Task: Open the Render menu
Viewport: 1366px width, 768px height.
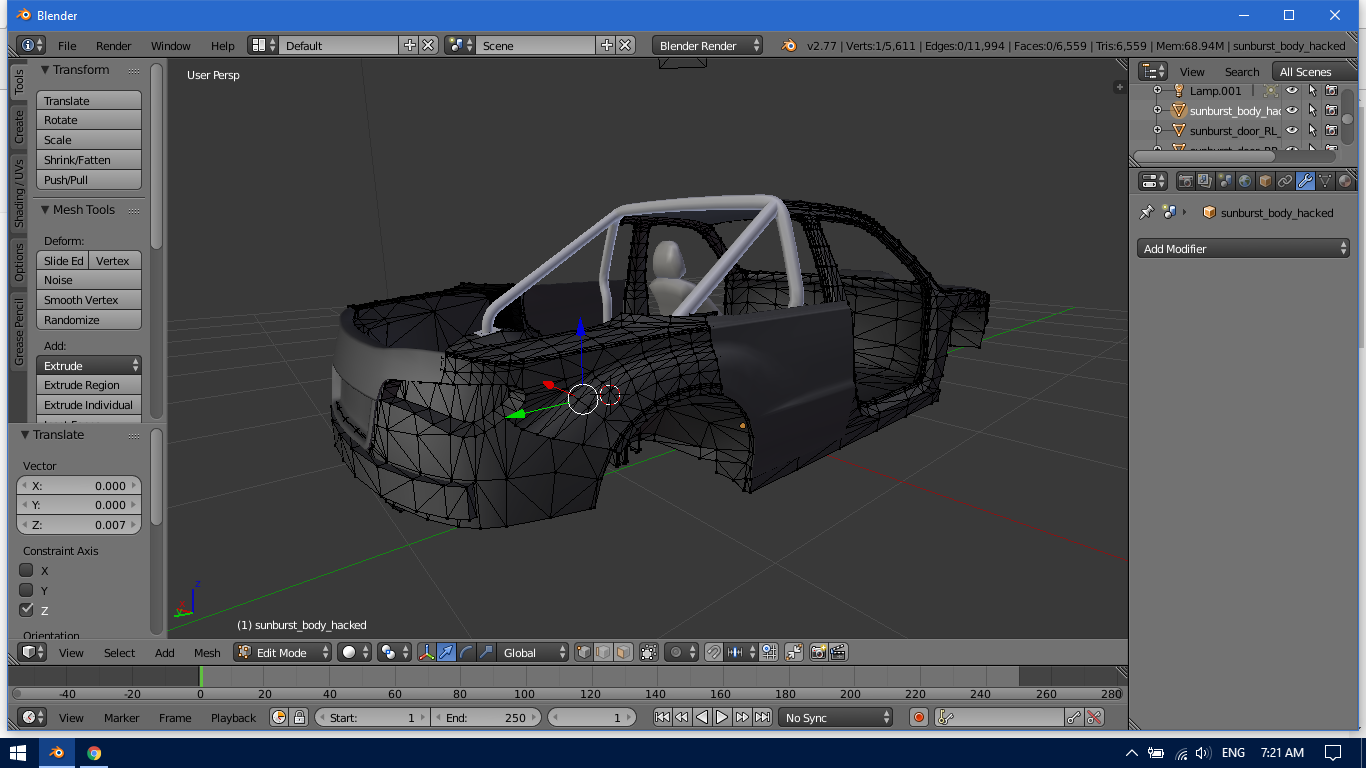Action: pyautogui.click(x=113, y=46)
